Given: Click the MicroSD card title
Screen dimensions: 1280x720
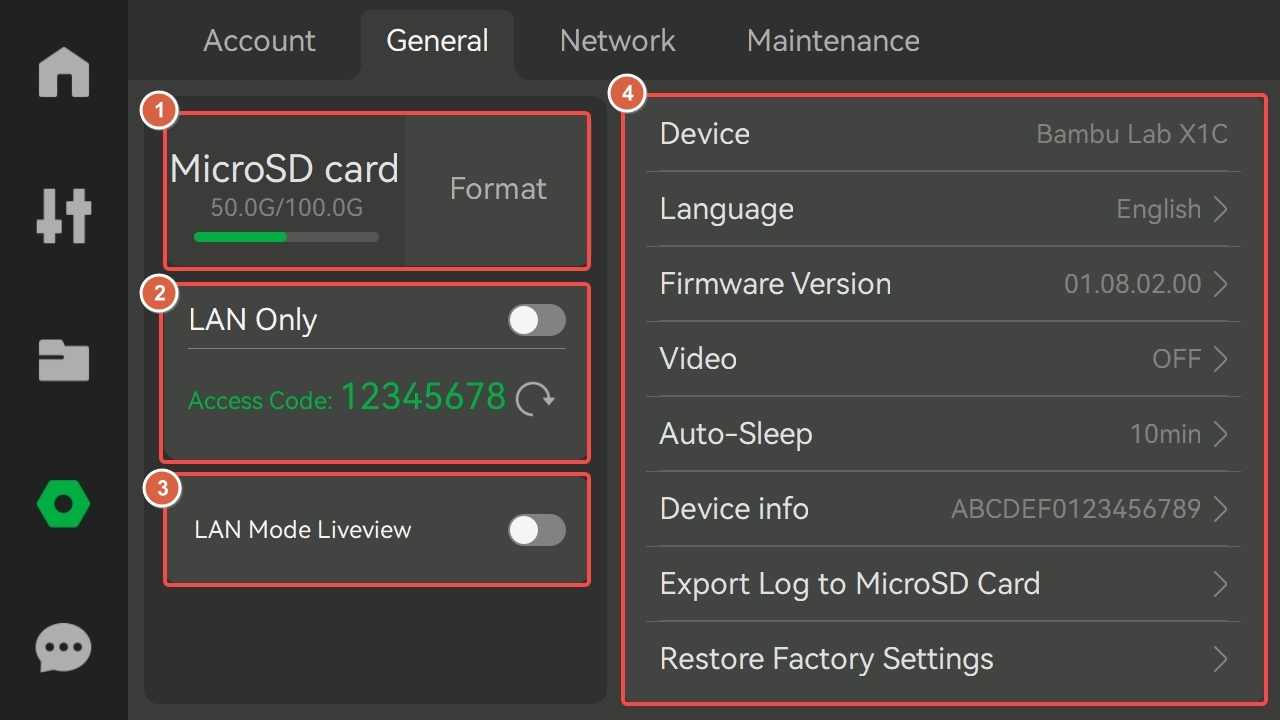Looking at the screenshot, I should [285, 169].
